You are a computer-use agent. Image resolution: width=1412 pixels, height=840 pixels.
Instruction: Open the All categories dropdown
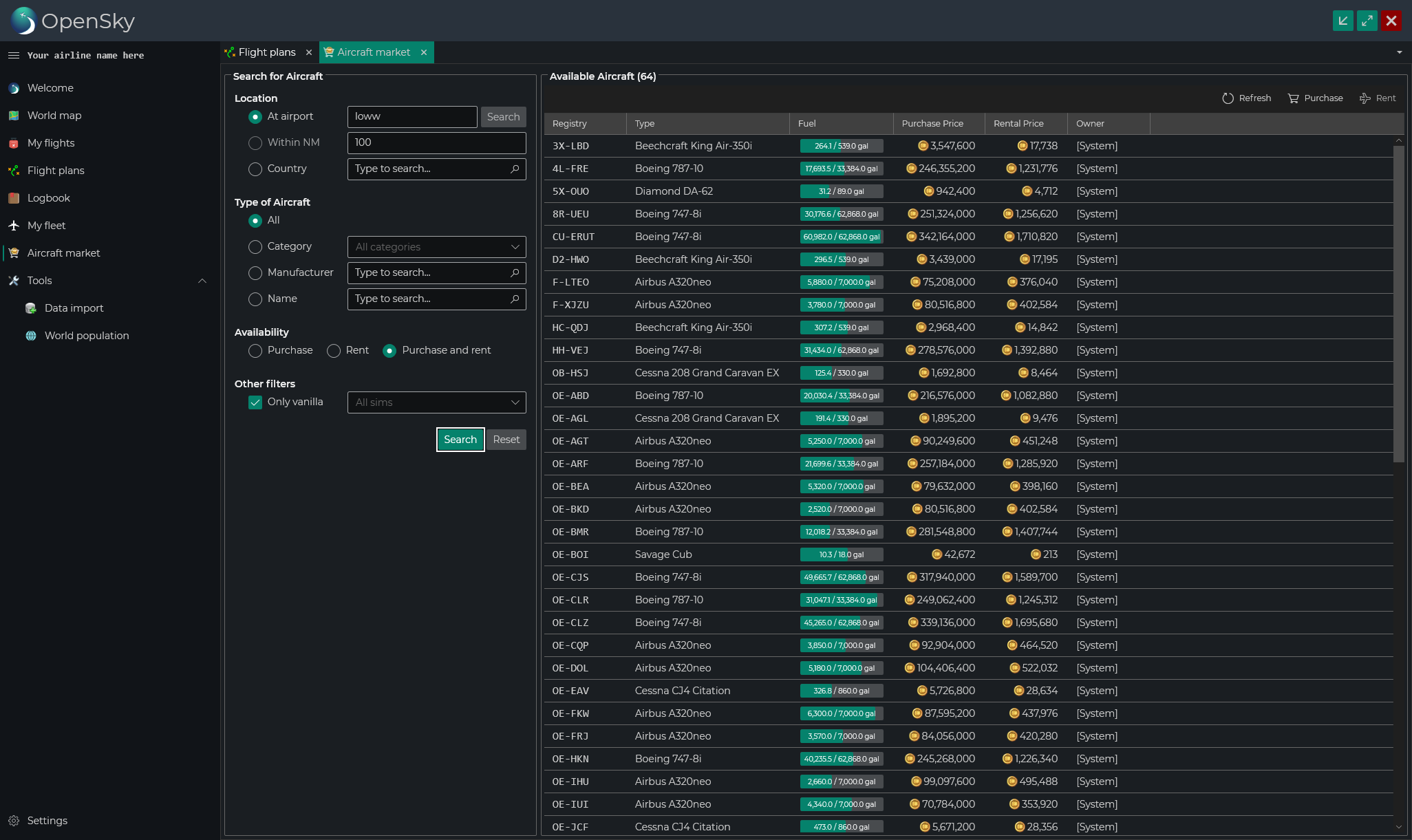tap(436, 247)
